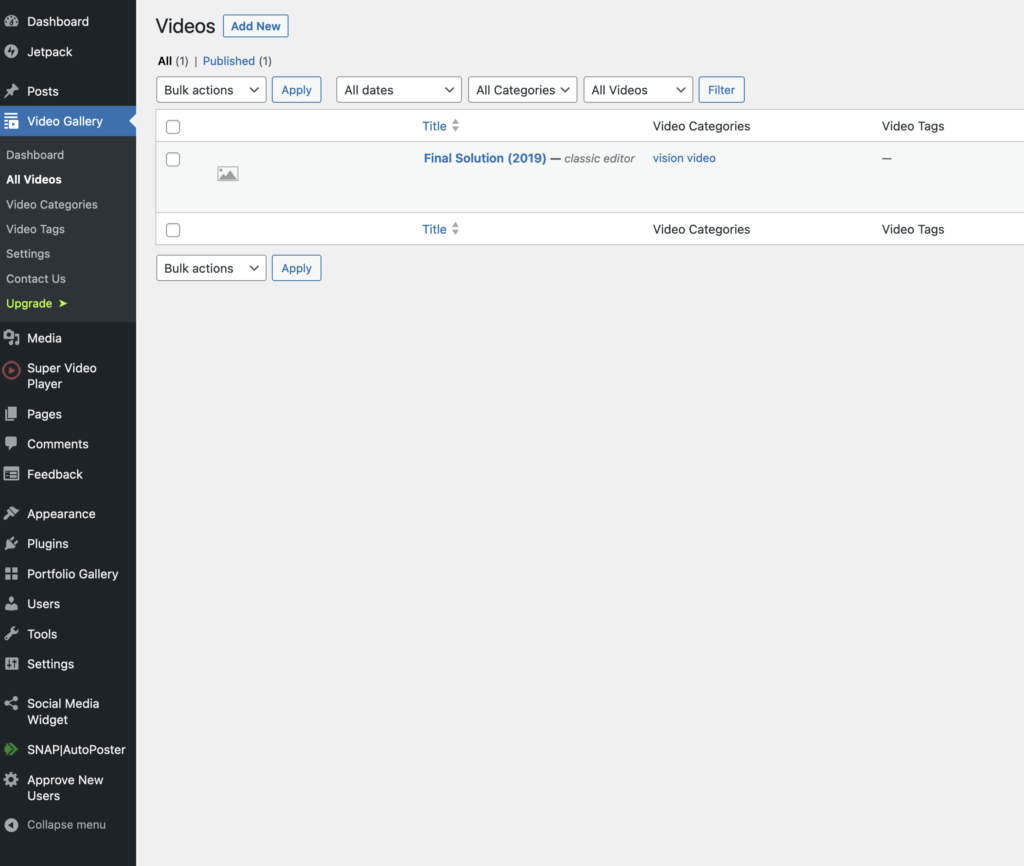Image resolution: width=1024 pixels, height=866 pixels.
Task: Click the Add New button
Action: (x=255, y=27)
